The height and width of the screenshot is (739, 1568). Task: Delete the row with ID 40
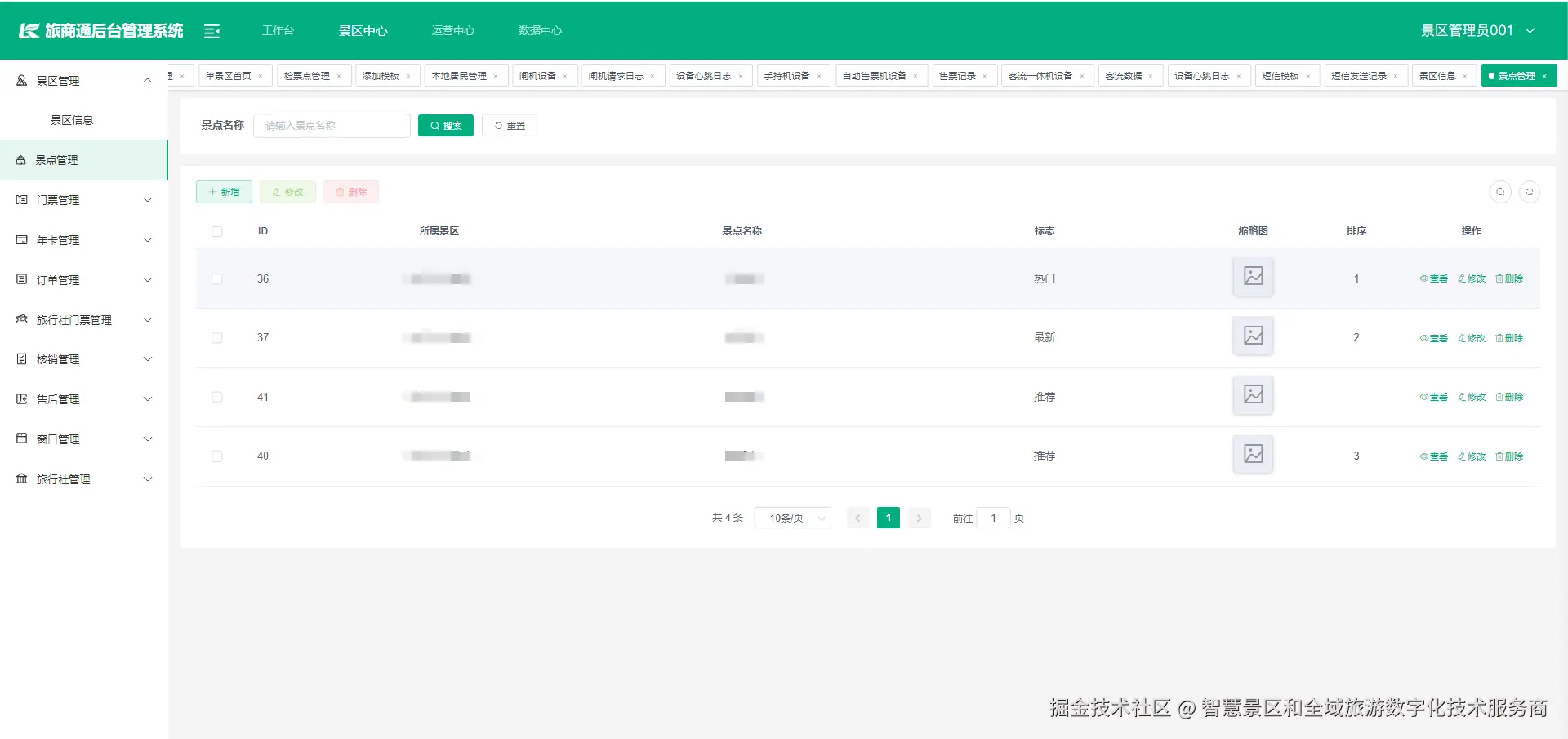[x=1509, y=456]
